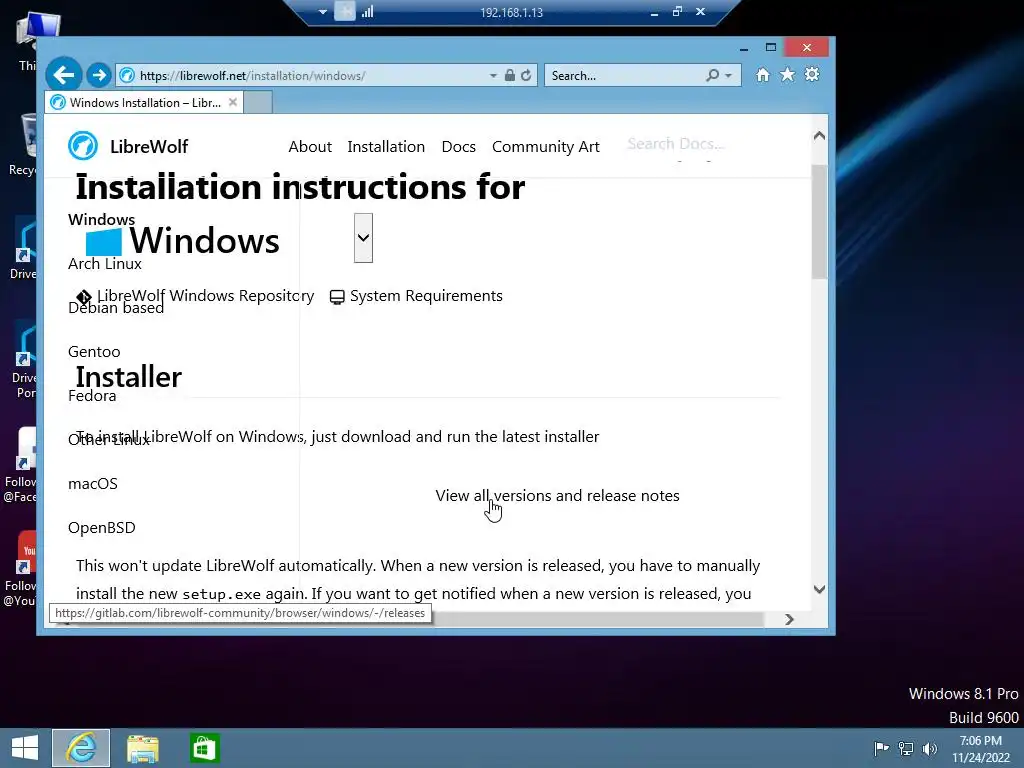
Task: Select Arch Linux in the sidebar
Action: [104, 264]
